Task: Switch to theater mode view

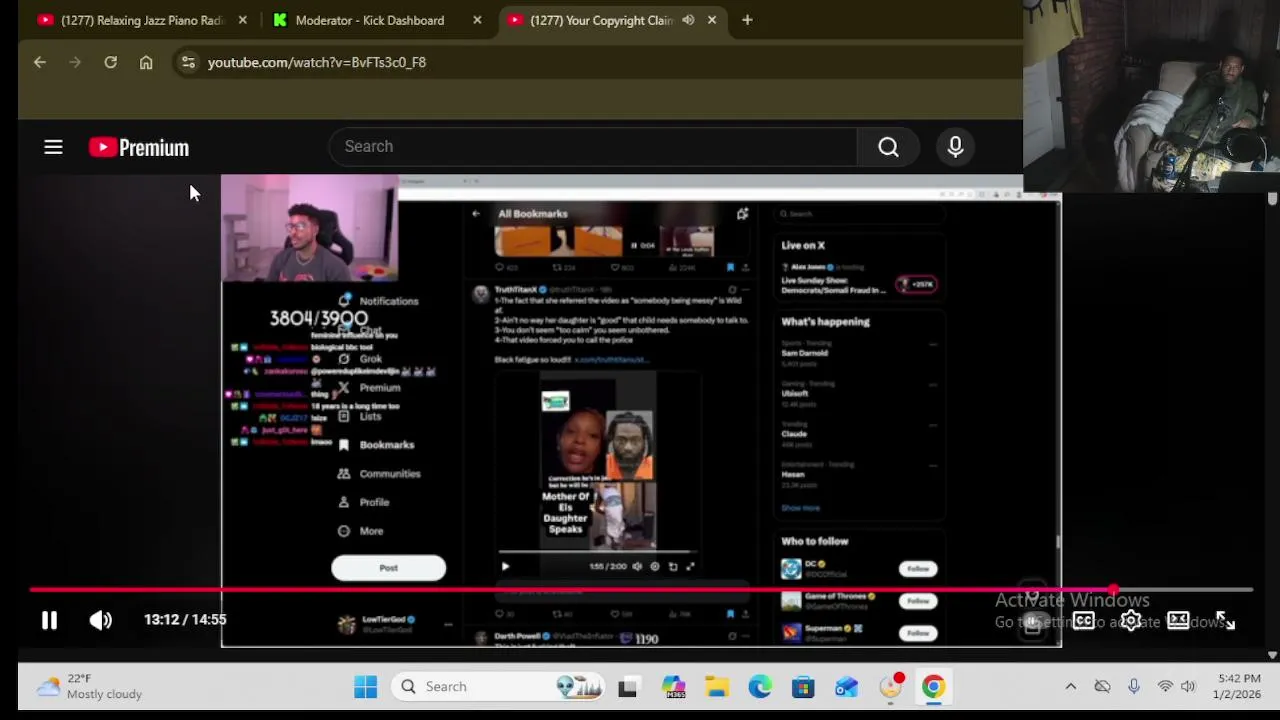Action: point(1178,621)
